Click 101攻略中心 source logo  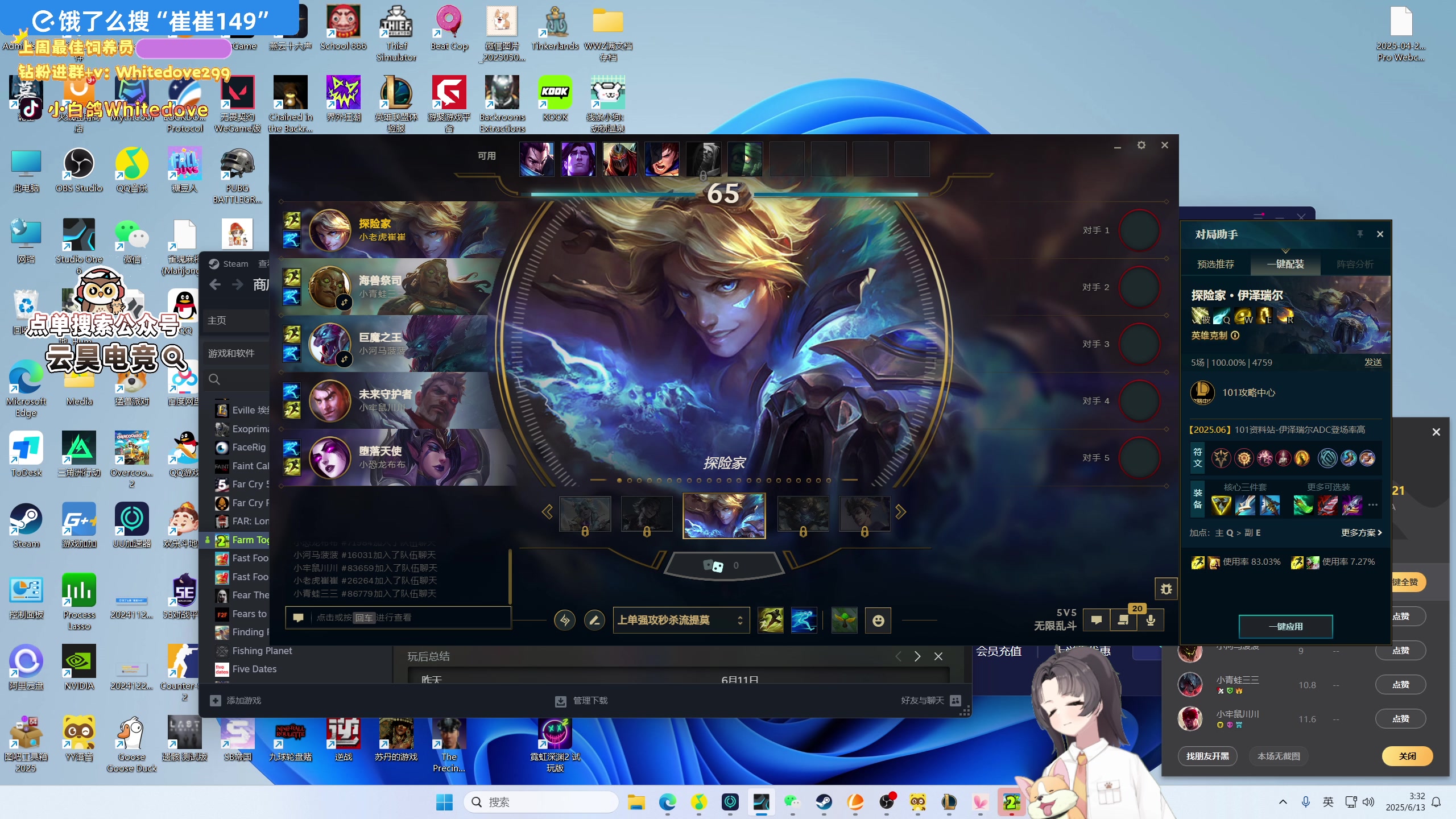1202,392
